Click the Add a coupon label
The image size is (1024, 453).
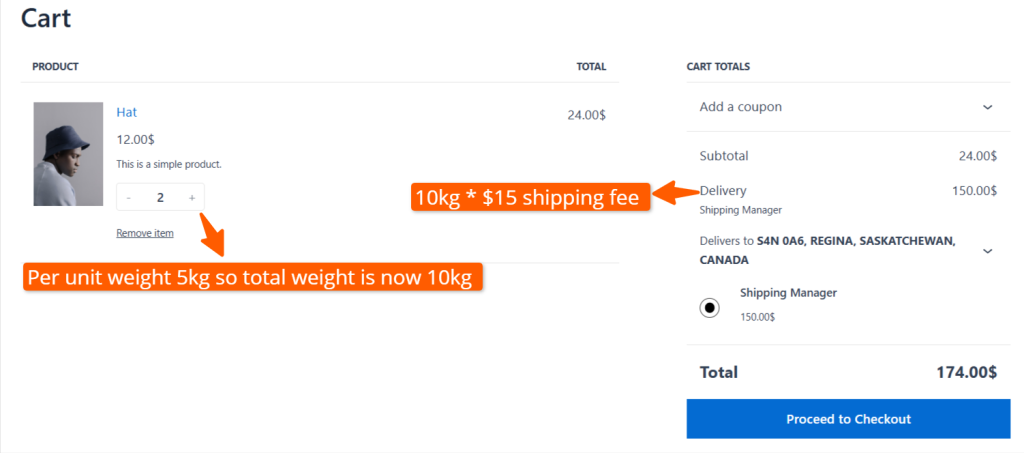(740, 107)
